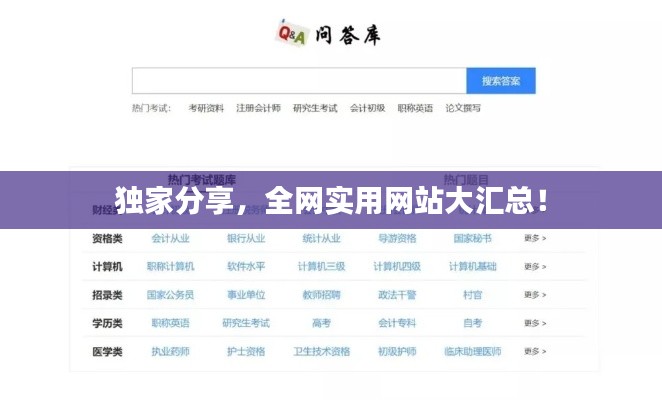Expand 更多 in the 医学类 row
Viewport: 662px width, 400px height.
click(535, 352)
